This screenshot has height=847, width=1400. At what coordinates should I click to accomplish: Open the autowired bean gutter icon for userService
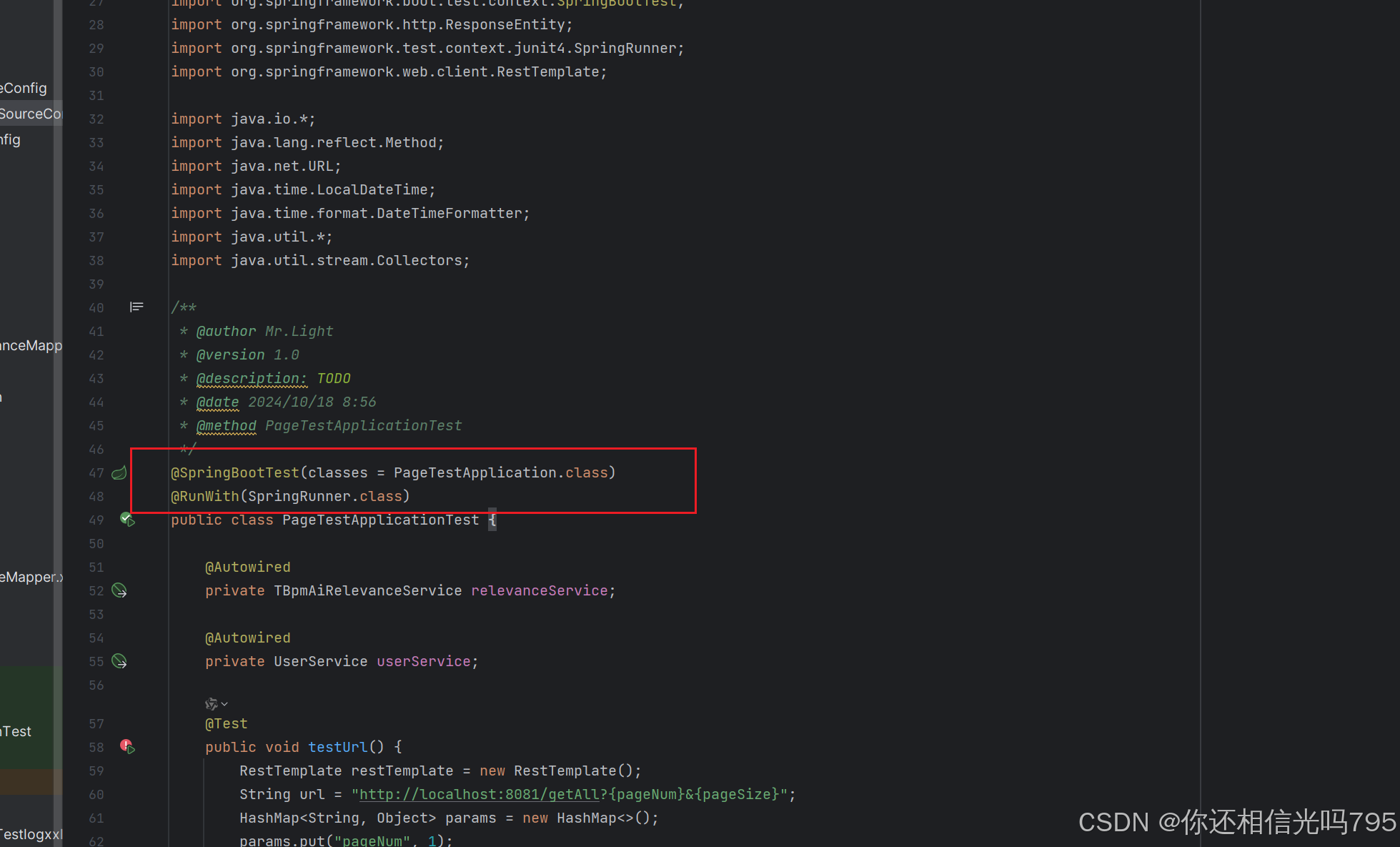click(119, 661)
